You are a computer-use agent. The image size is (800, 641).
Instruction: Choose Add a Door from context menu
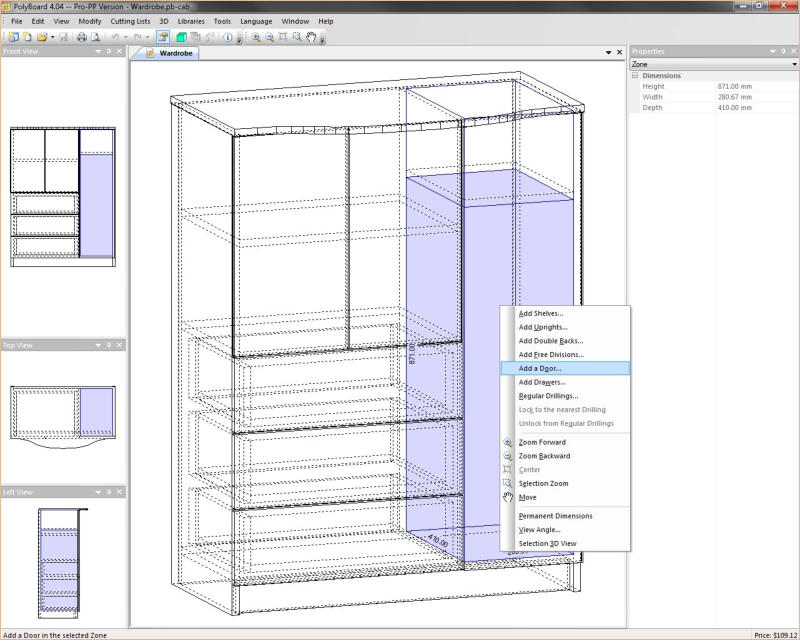click(540, 368)
